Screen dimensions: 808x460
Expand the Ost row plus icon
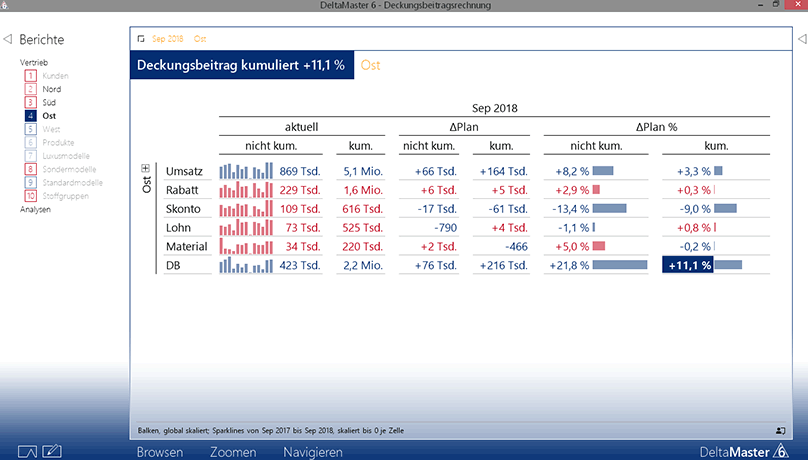click(x=146, y=169)
